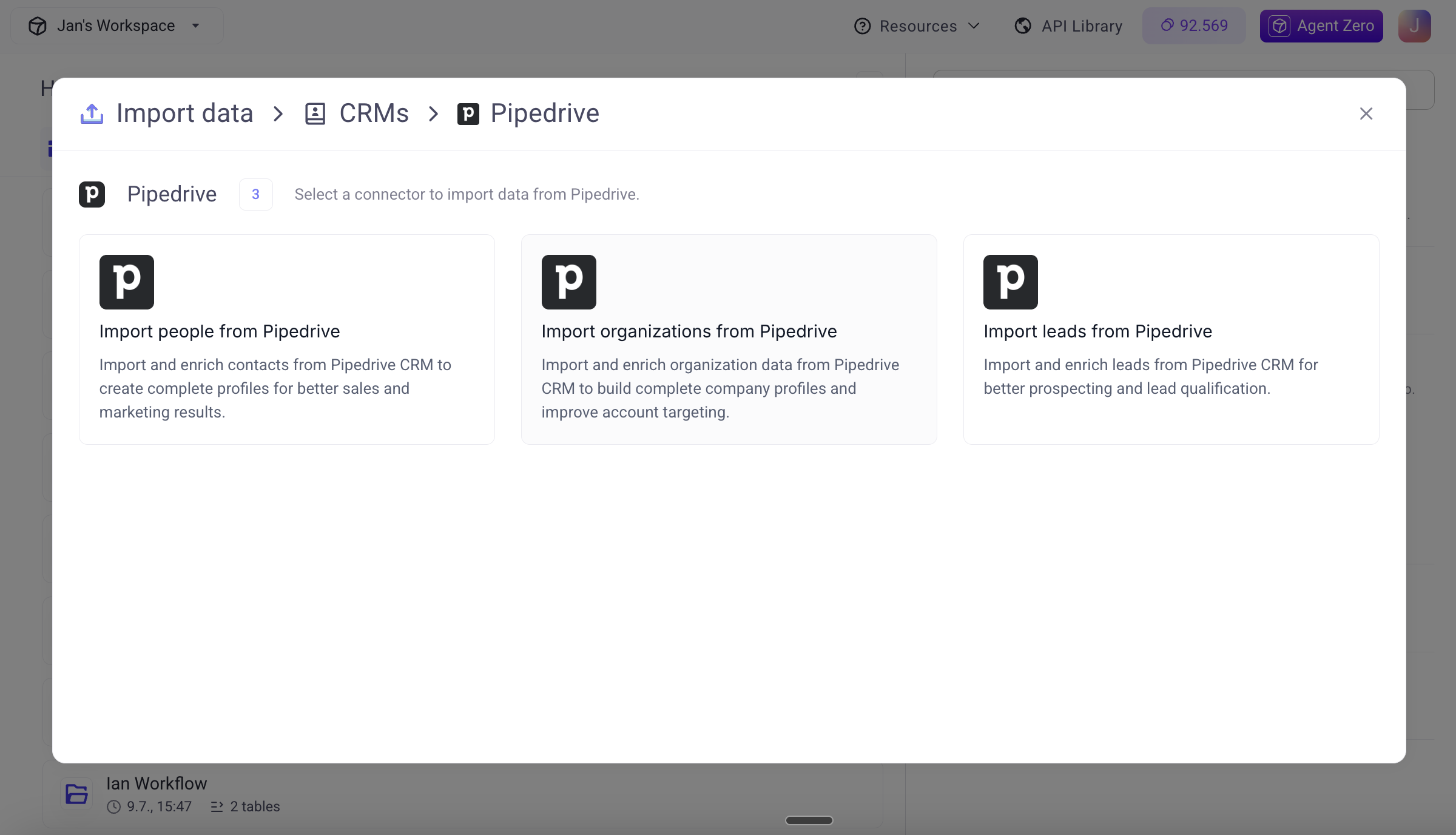The height and width of the screenshot is (835, 1456).
Task: Click the Pipedrive icon on the organizations card
Action: pyautogui.click(x=568, y=282)
